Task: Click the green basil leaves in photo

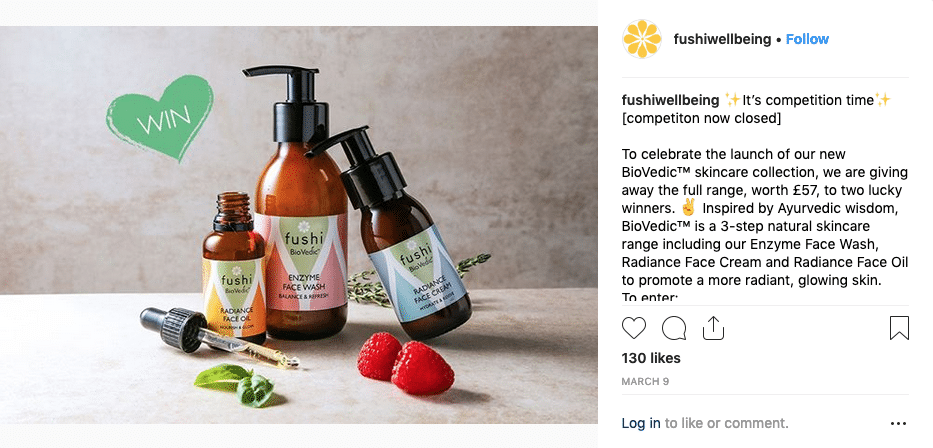Action: [234, 385]
